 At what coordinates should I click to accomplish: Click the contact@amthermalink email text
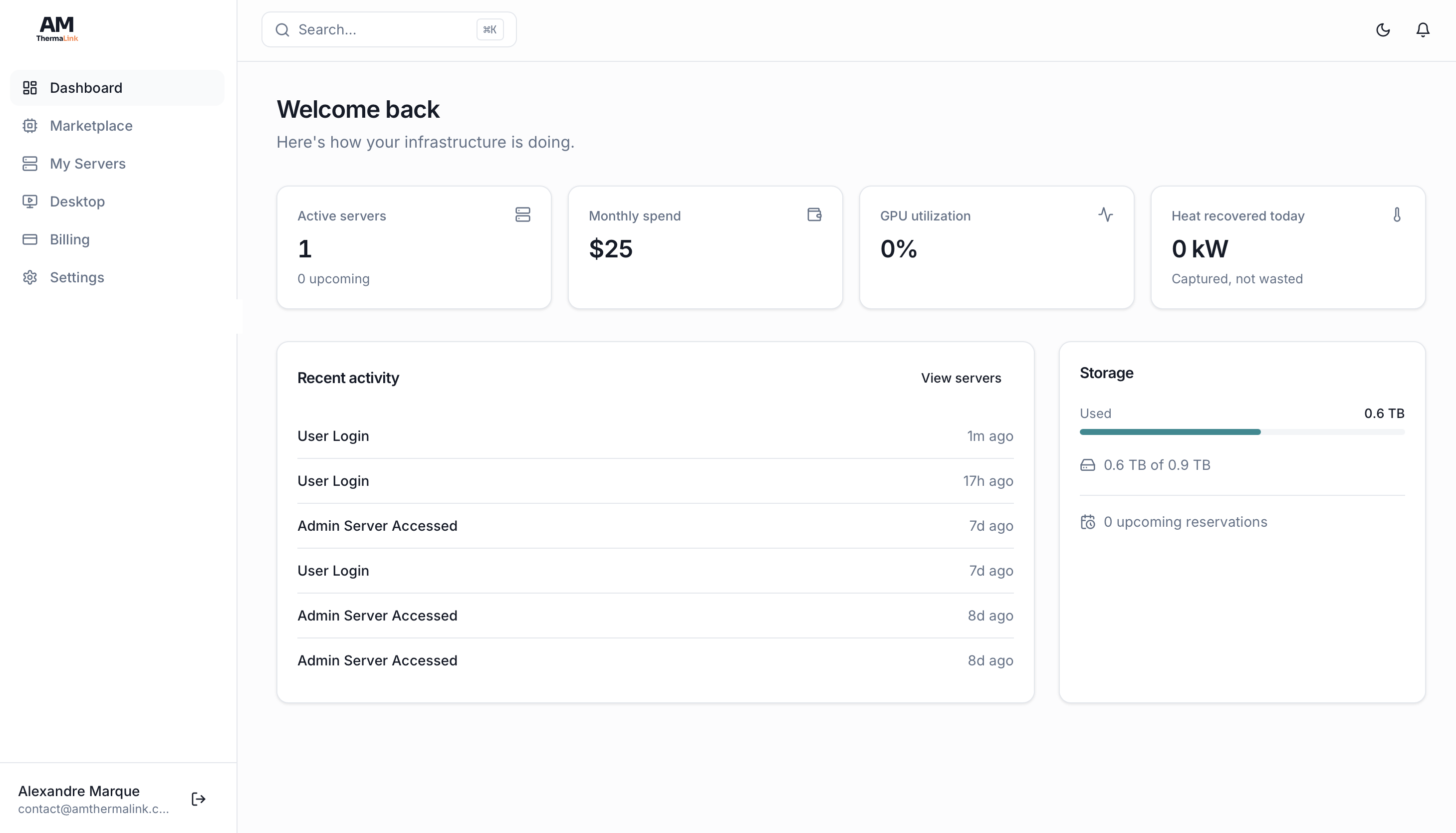coord(94,809)
